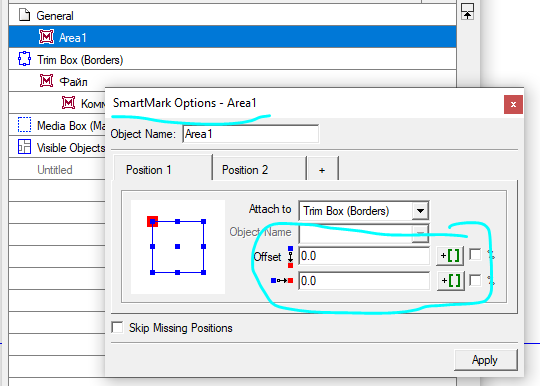Click the horizontal offset direction icon
Image resolution: width=540 pixels, height=386 pixels.
pos(282,281)
